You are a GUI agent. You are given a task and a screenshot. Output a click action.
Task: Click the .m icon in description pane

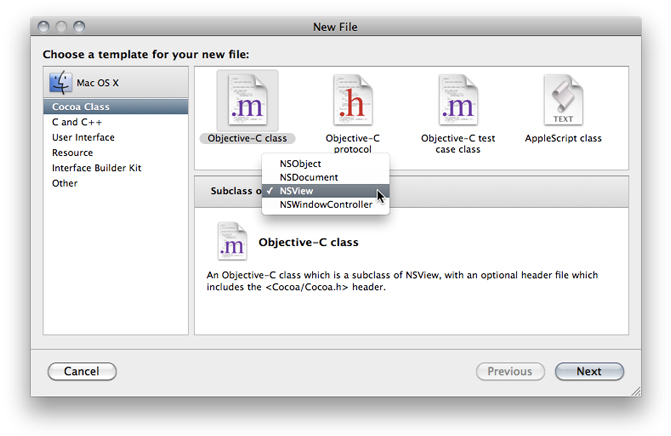232,242
